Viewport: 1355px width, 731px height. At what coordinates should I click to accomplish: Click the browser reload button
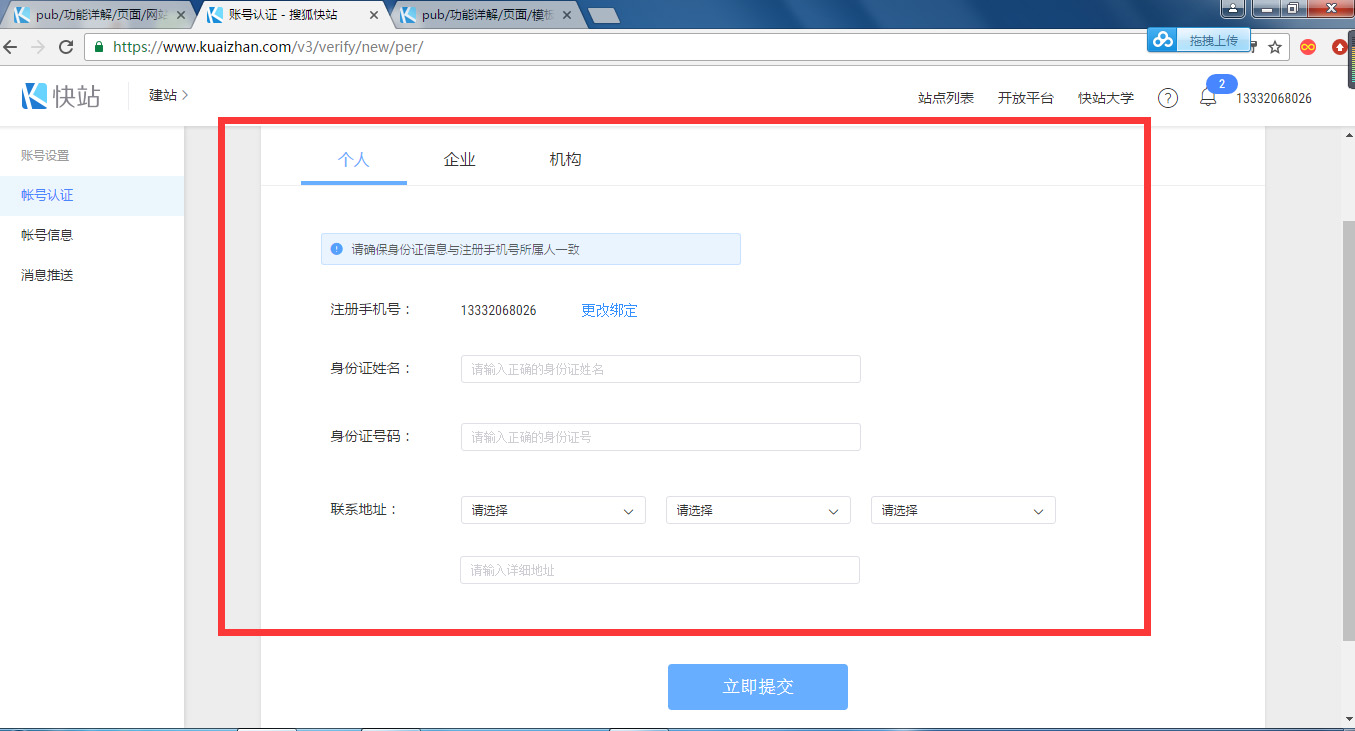[66, 47]
